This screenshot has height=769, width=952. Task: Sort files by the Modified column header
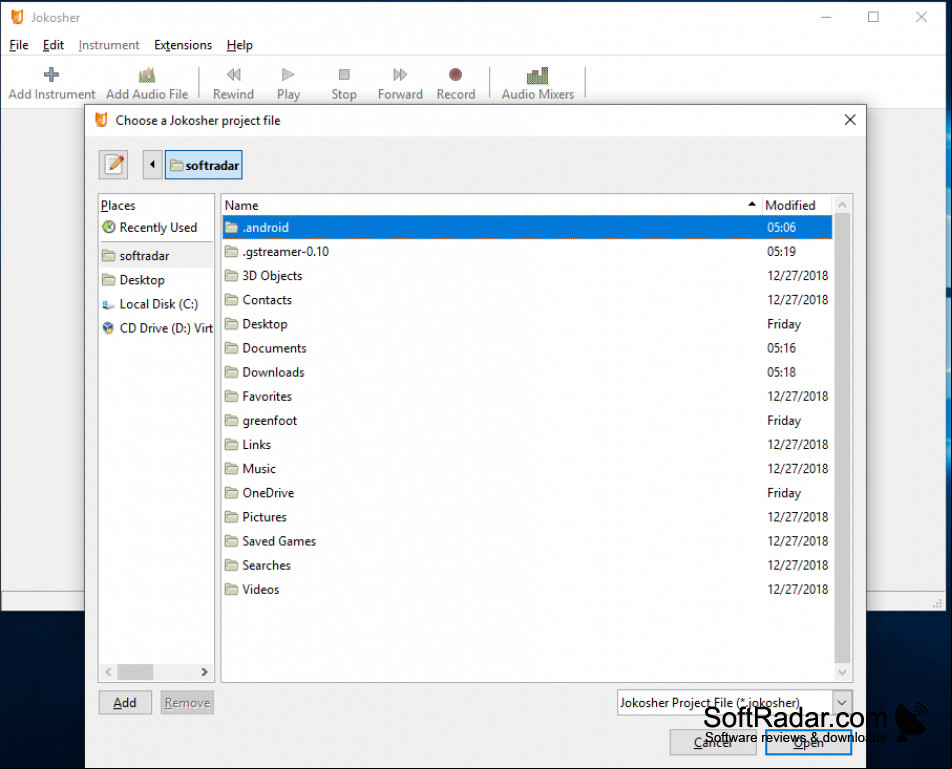pyautogui.click(x=797, y=205)
